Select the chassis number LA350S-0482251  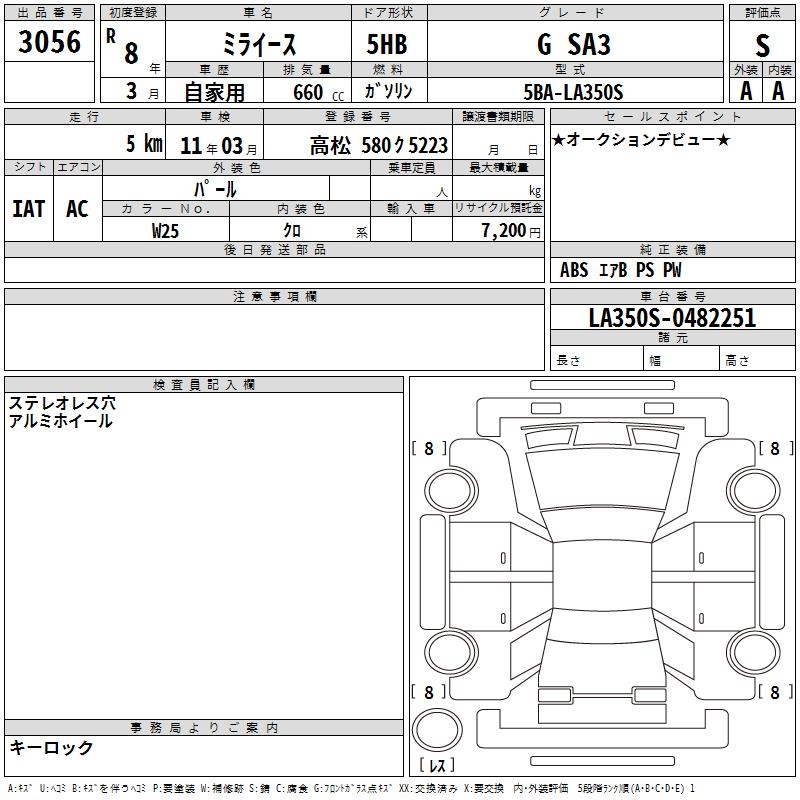(672, 319)
